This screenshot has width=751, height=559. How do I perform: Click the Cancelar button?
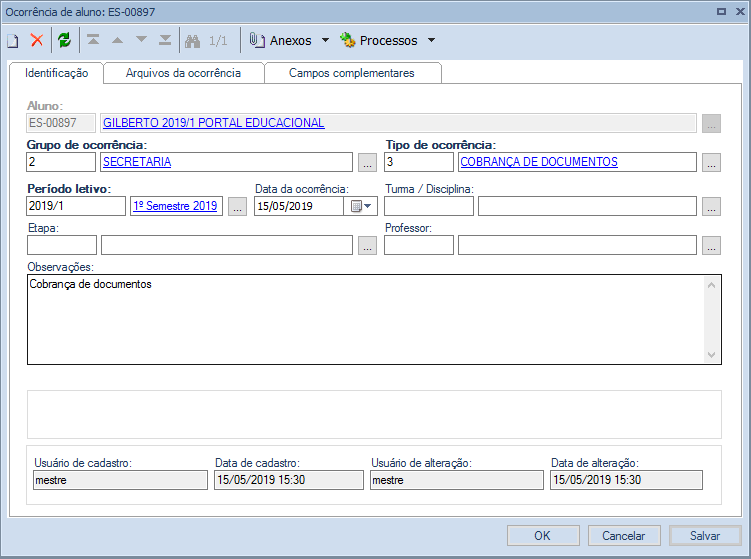[x=624, y=536]
